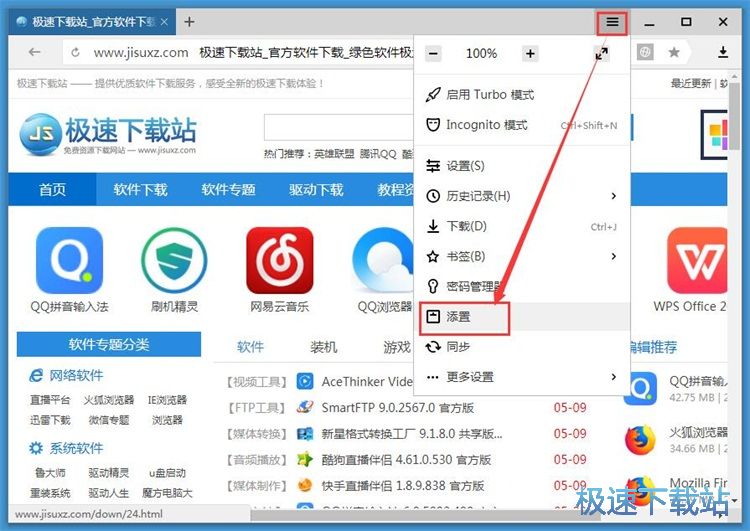Open 直播平台 link
Screen dimensions: 750x531
tap(50, 400)
